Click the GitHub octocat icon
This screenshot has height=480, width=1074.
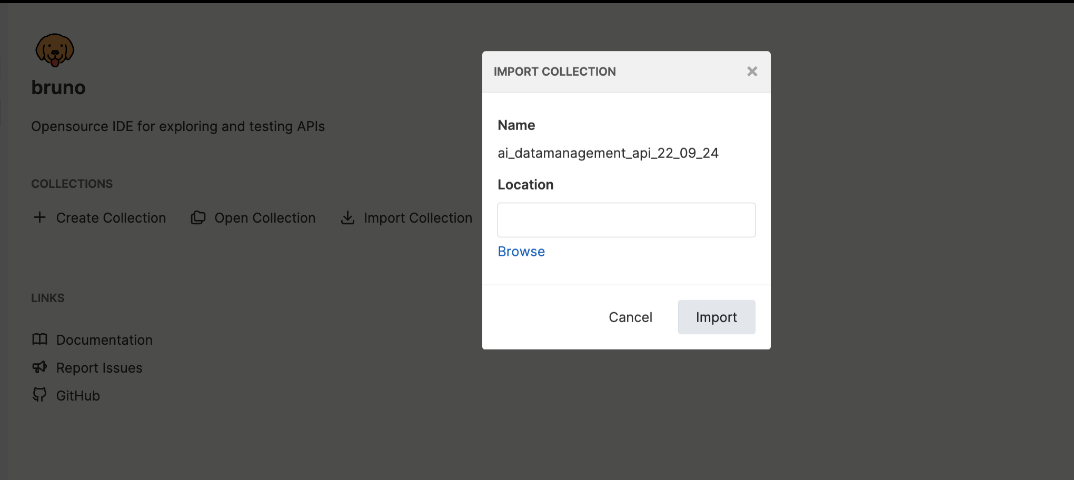click(40, 395)
